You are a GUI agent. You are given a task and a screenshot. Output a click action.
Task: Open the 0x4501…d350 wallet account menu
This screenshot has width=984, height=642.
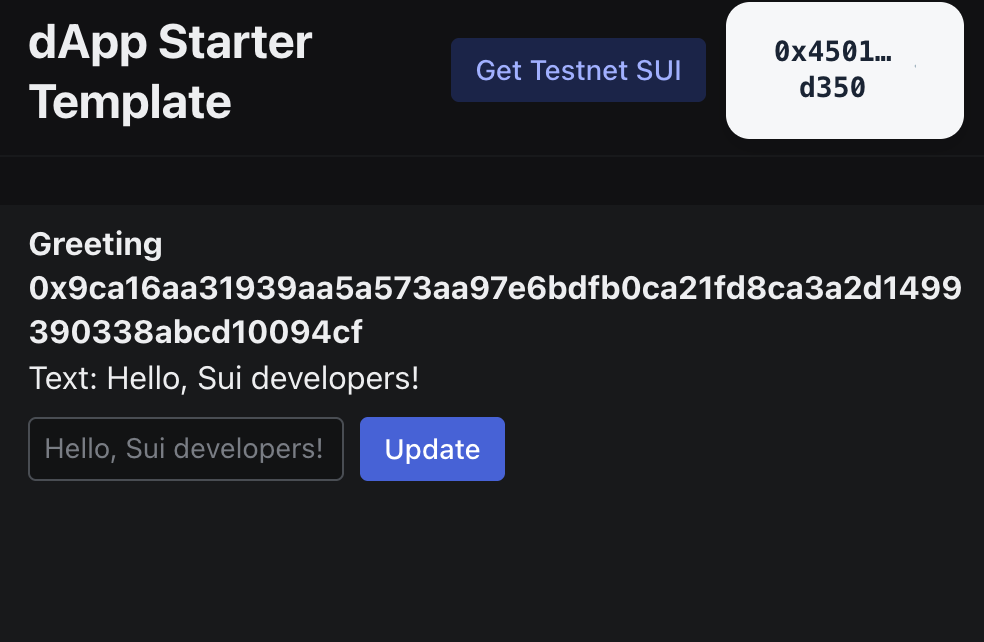[844, 70]
